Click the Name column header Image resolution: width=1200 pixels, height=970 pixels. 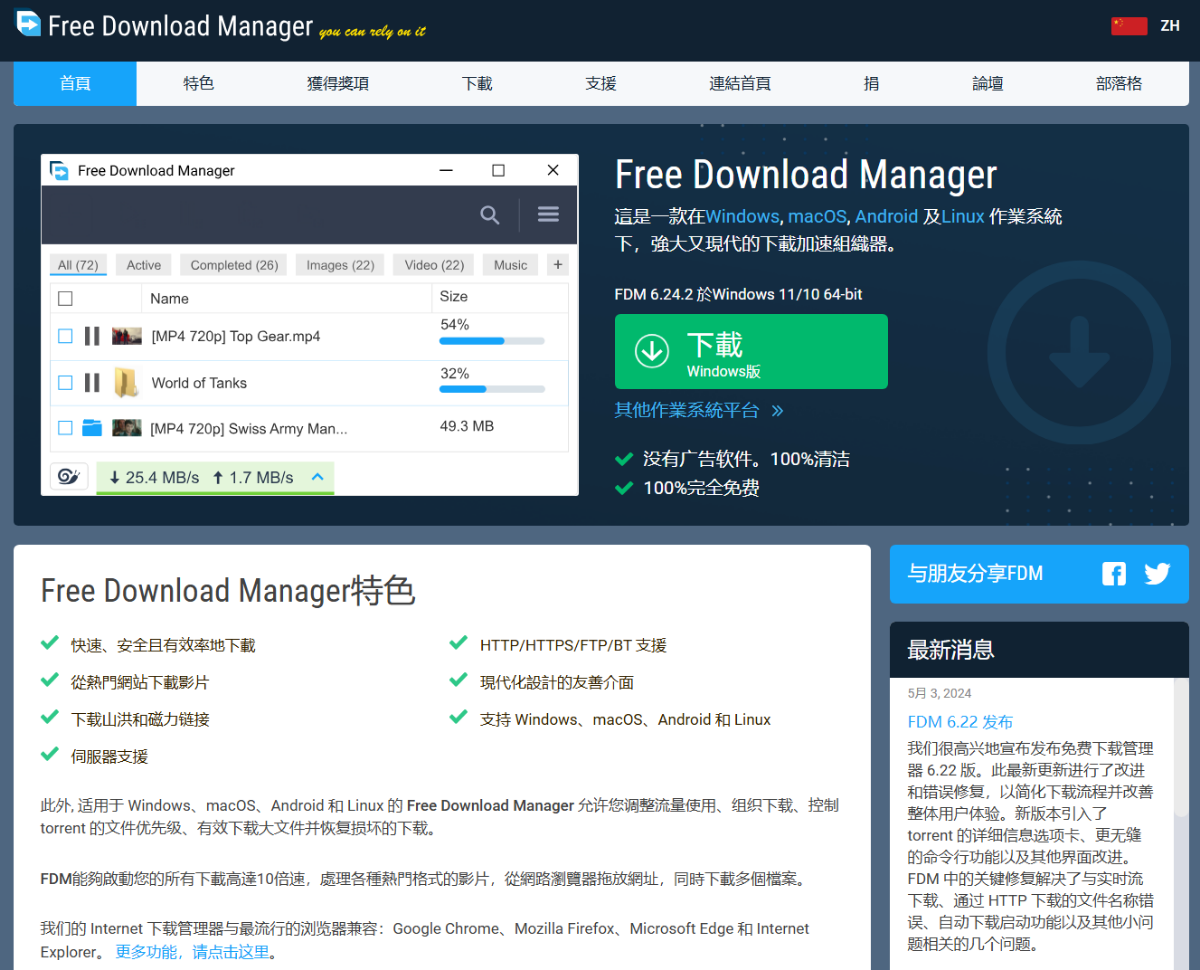tap(169, 298)
